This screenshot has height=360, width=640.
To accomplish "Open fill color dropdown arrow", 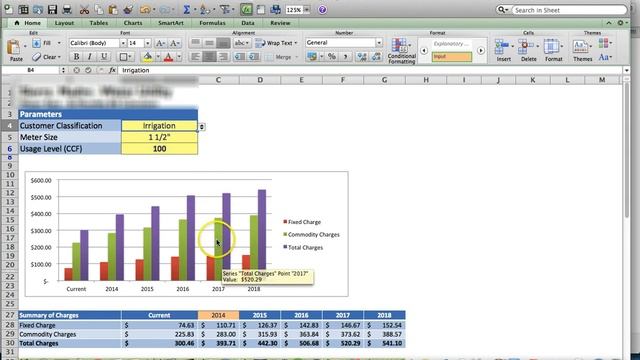I will [x=158, y=57].
